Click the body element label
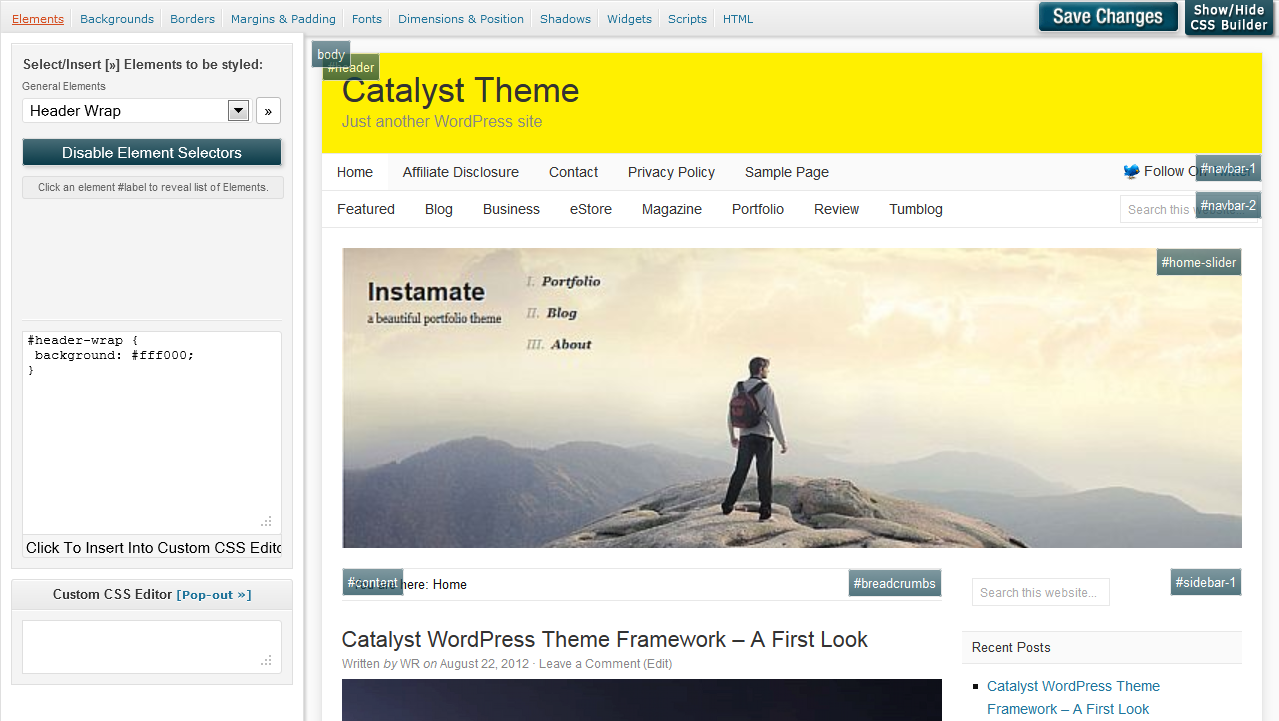 pos(331,55)
